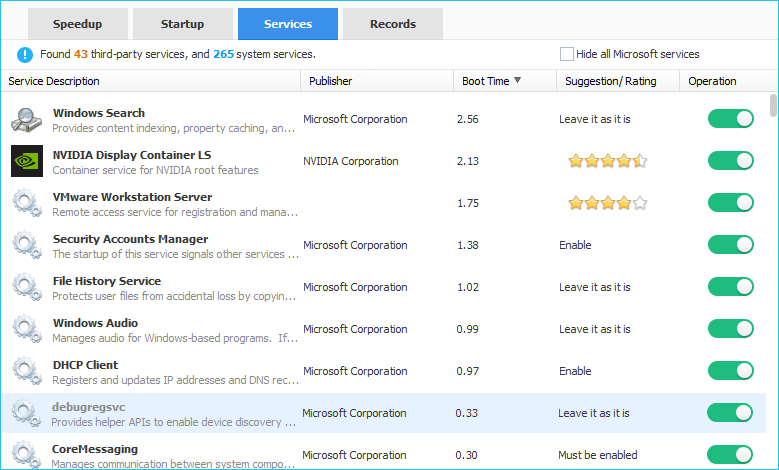Sort by Boot Time column arrow
This screenshot has width=779, height=470.
(x=517, y=80)
